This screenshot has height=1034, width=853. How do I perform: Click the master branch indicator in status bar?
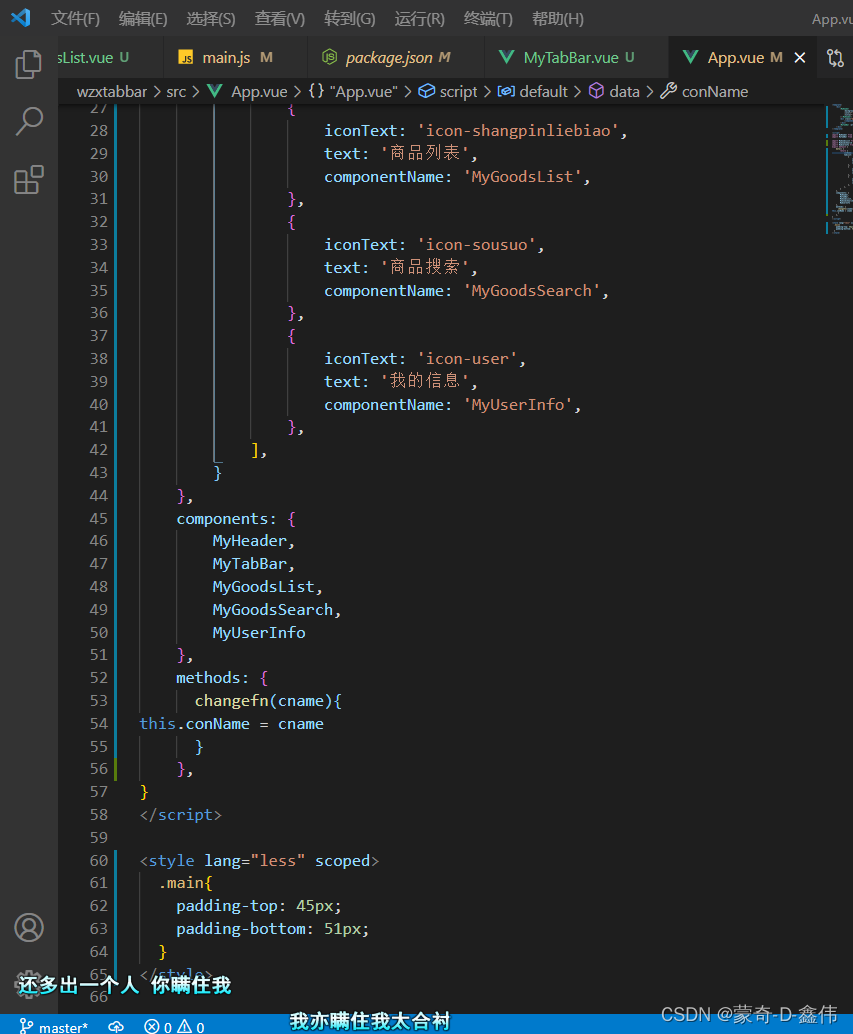[x=54, y=1026]
